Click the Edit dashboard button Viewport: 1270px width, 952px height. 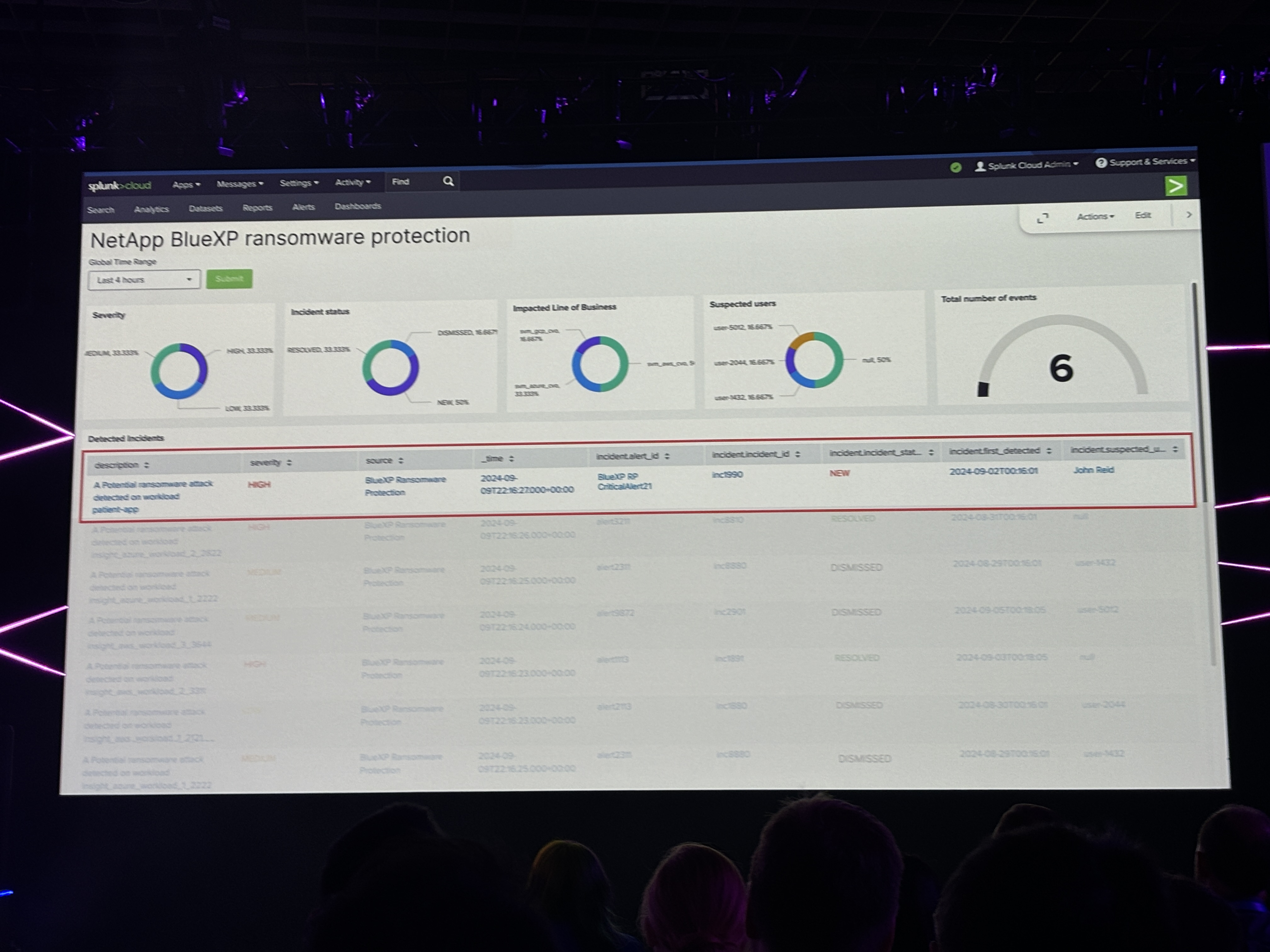pyautogui.click(x=1142, y=215)
